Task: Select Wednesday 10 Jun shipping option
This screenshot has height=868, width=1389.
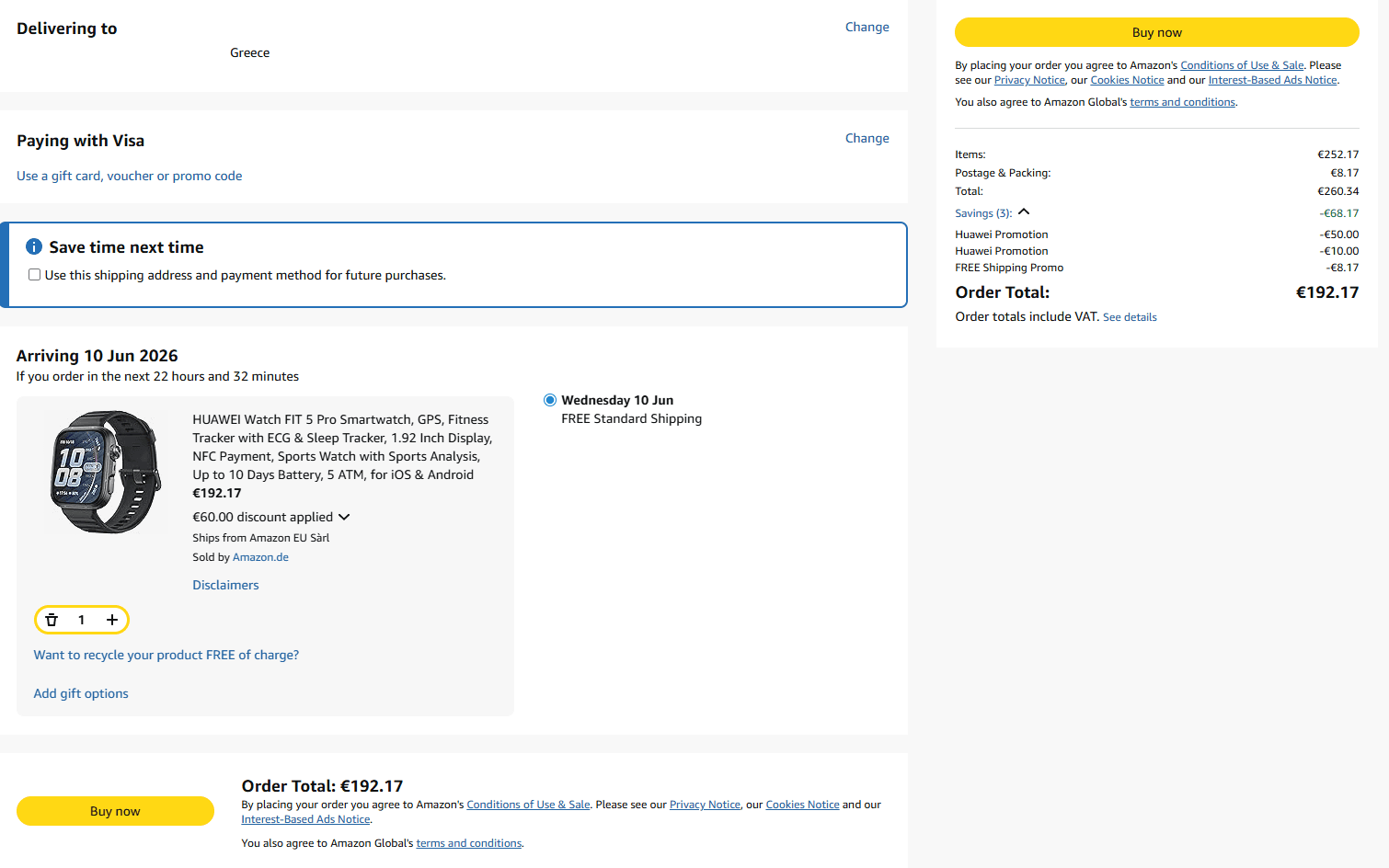Action: tap(550, 400)
